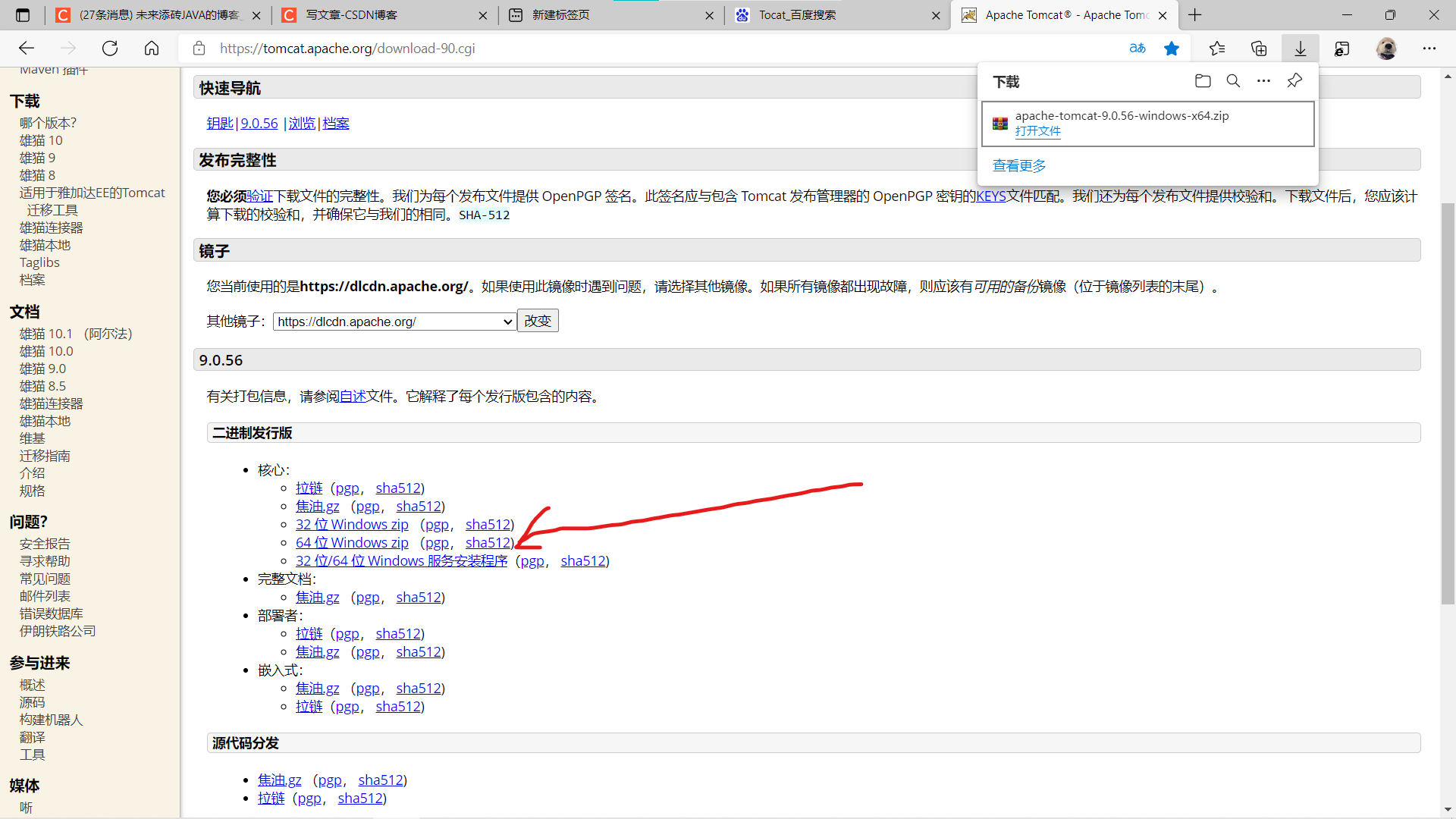Click 查看更多 in the downloads flyout
Viewport: 1456px width, 819px height.
1018,165
